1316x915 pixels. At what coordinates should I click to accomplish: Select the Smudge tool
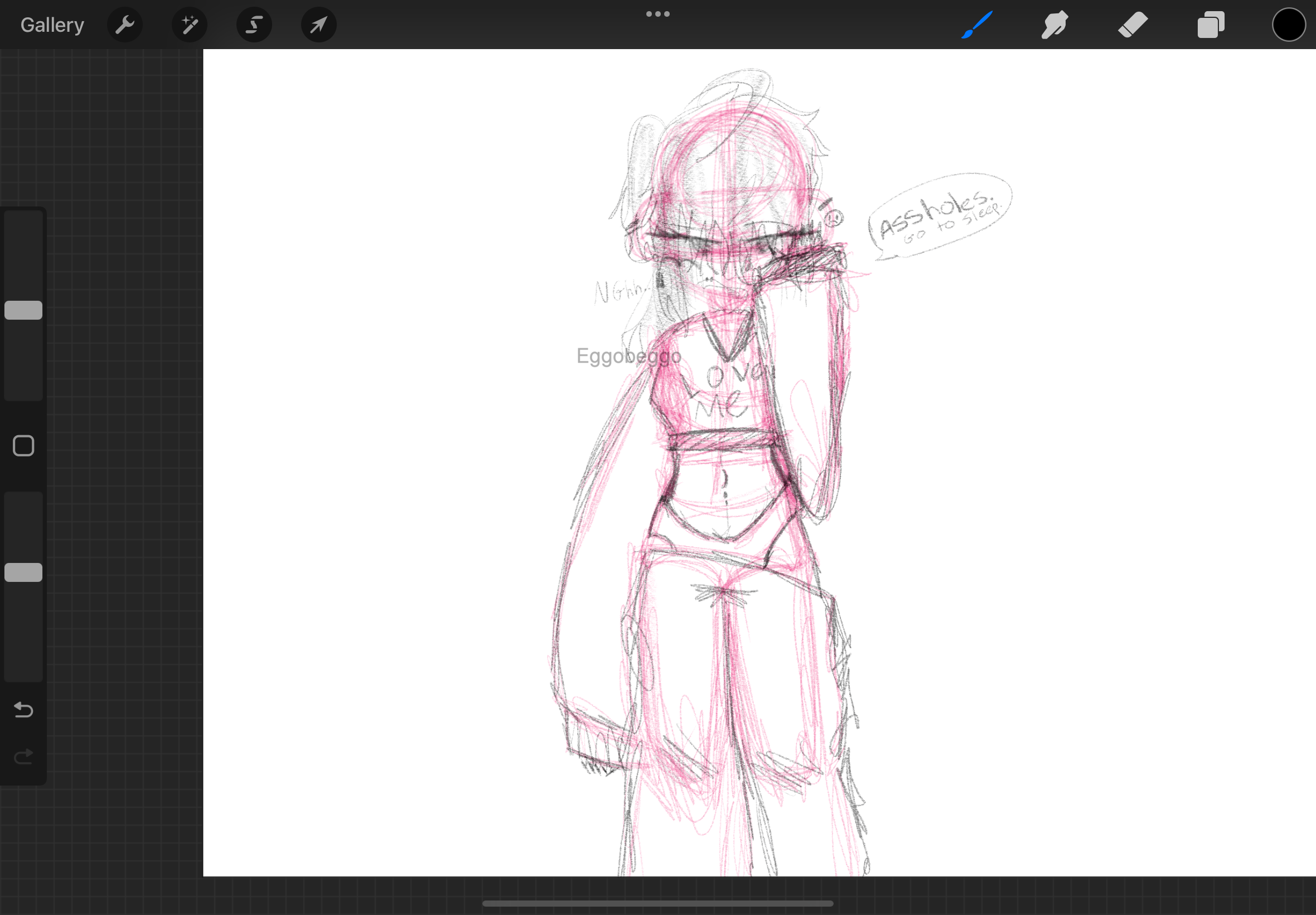click(1054, 25)
